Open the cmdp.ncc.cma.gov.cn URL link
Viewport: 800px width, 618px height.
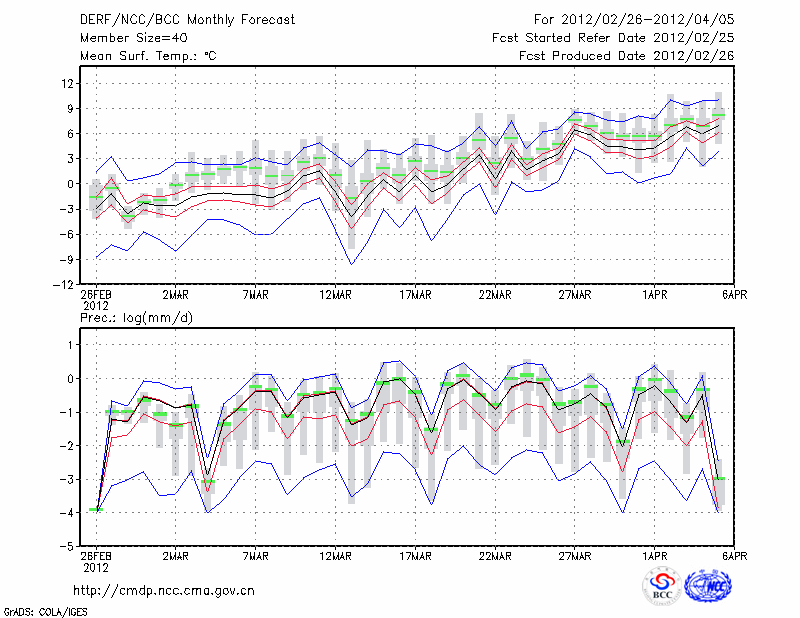164,590
